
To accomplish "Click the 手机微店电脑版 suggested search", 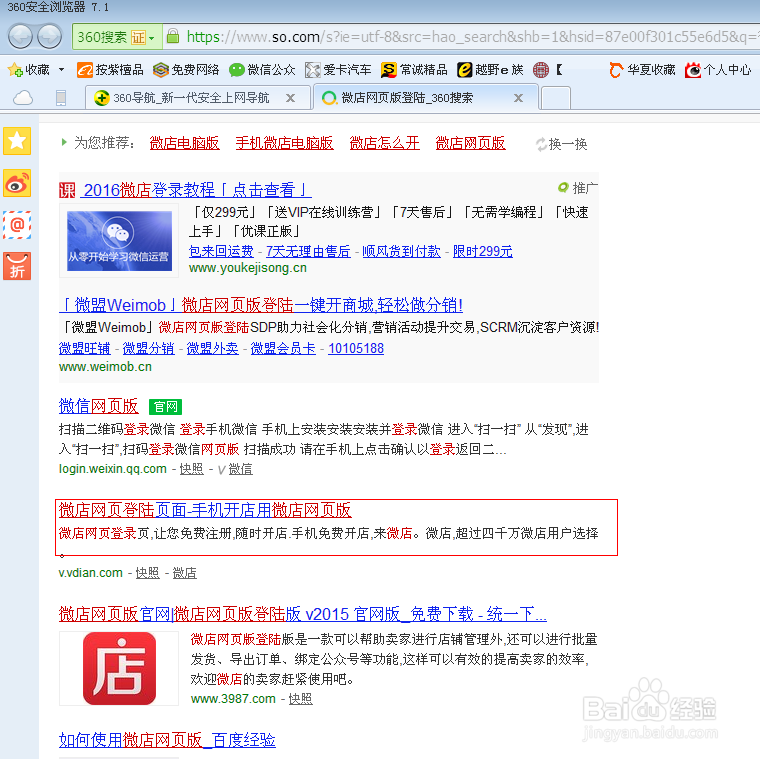I will coord(285,143).
